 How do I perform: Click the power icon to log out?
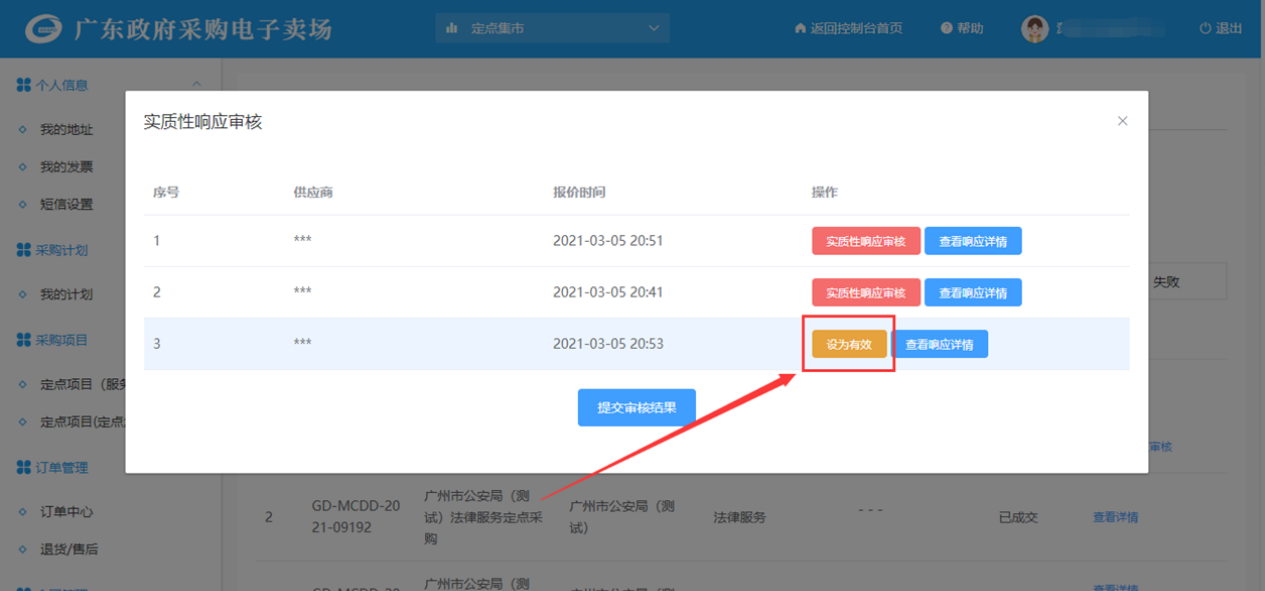tap(1205, 29)
